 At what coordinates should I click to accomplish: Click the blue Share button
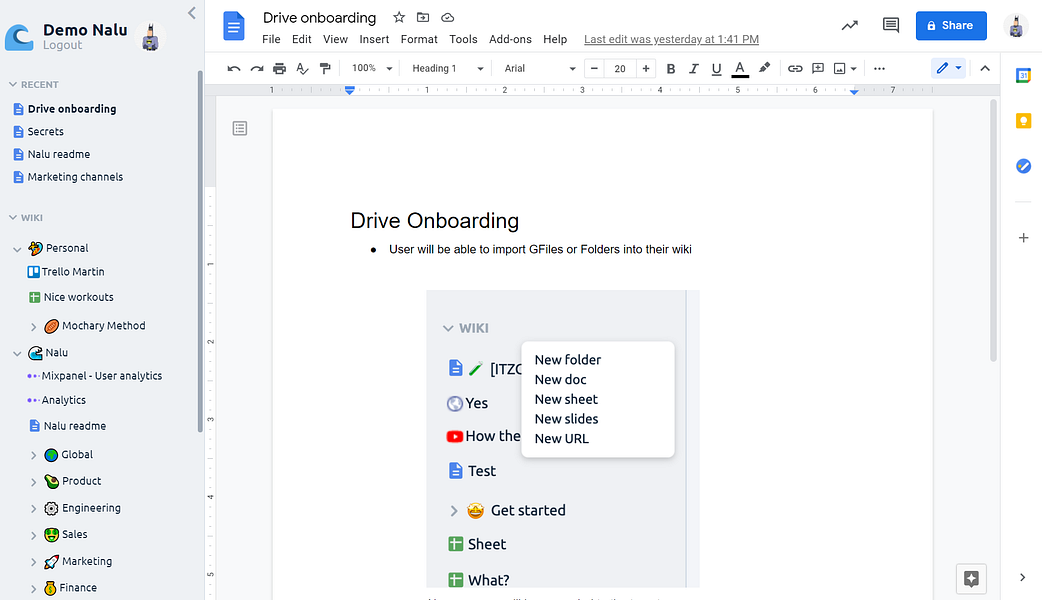pos(951,25)
